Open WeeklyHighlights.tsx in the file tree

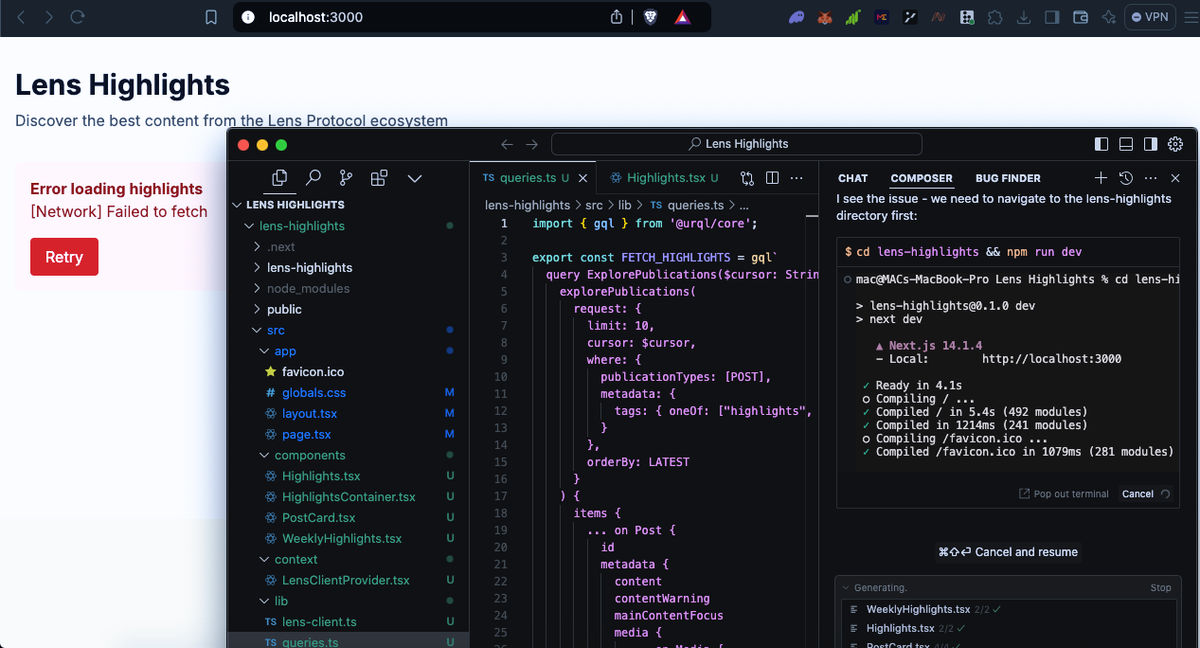click(346, 538)
